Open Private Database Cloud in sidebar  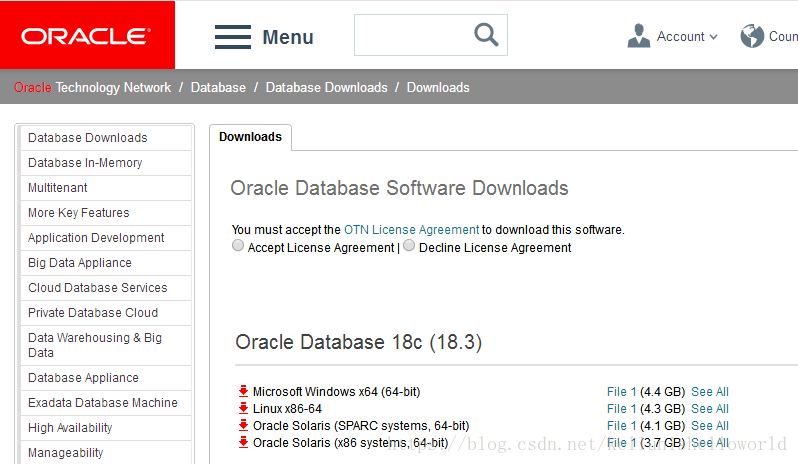105,312
